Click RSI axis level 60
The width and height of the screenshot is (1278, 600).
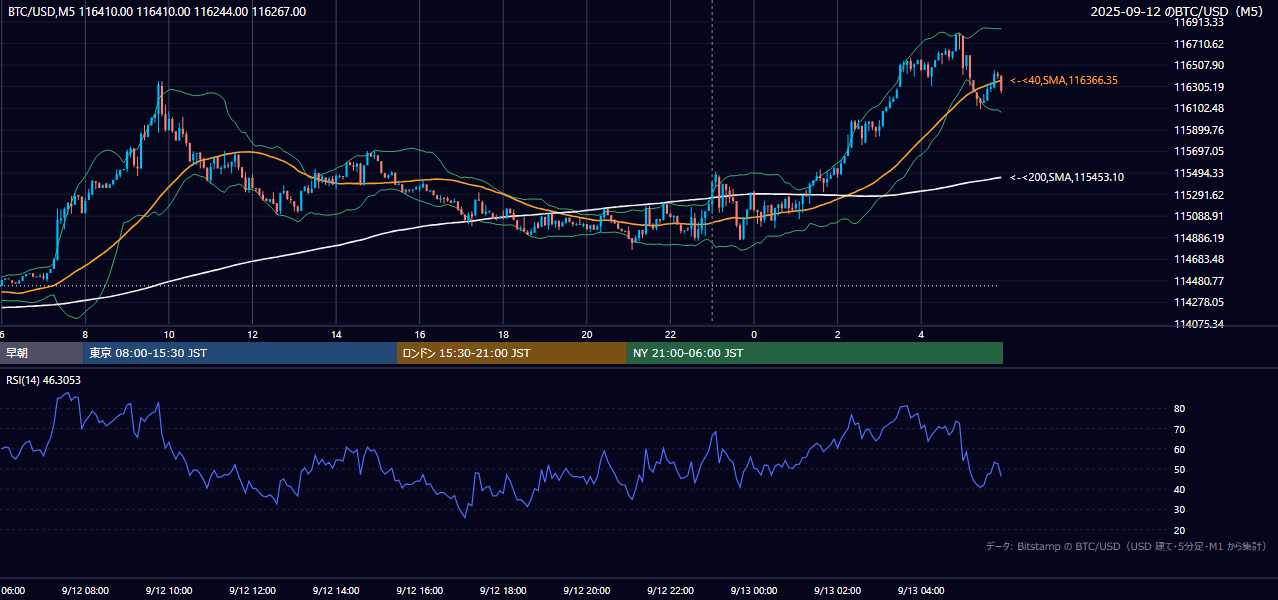click(1180, 449)
